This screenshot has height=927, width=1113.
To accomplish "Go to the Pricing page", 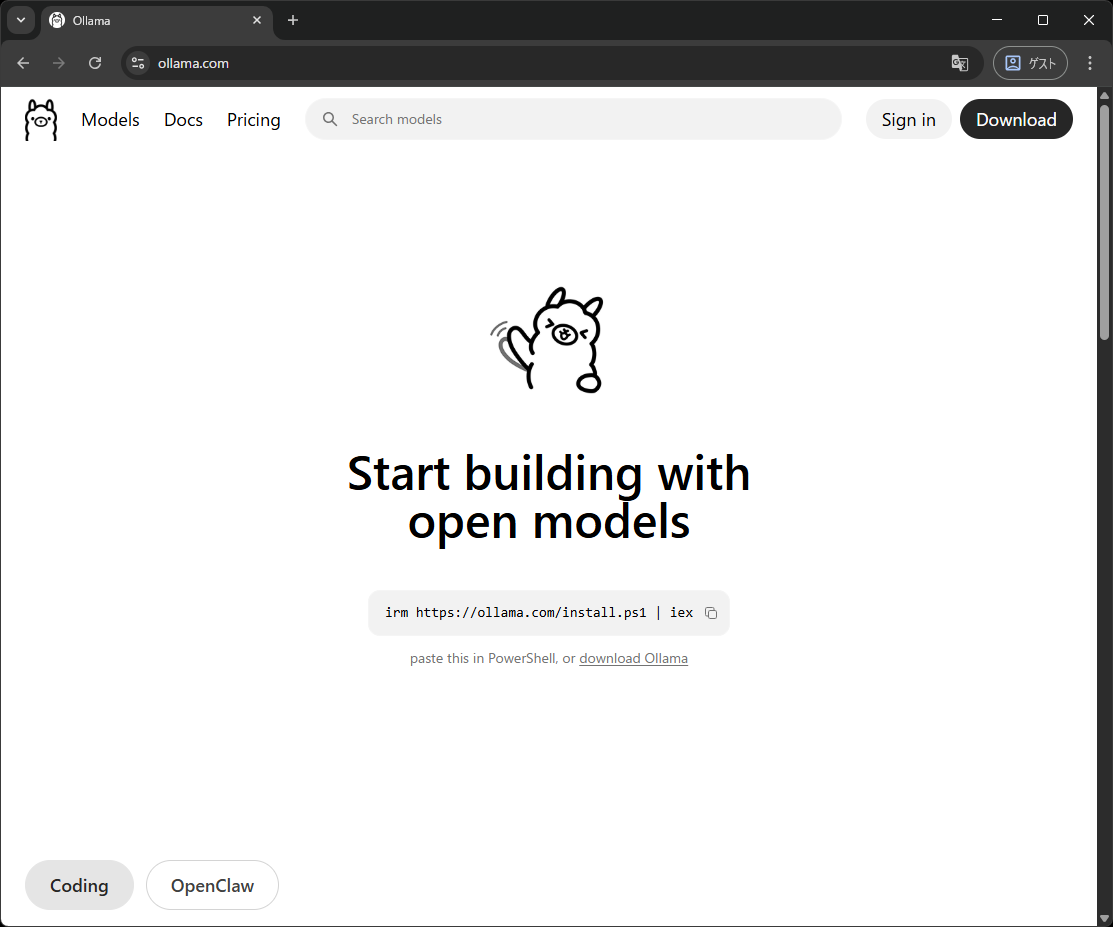I will coord(253,120).
